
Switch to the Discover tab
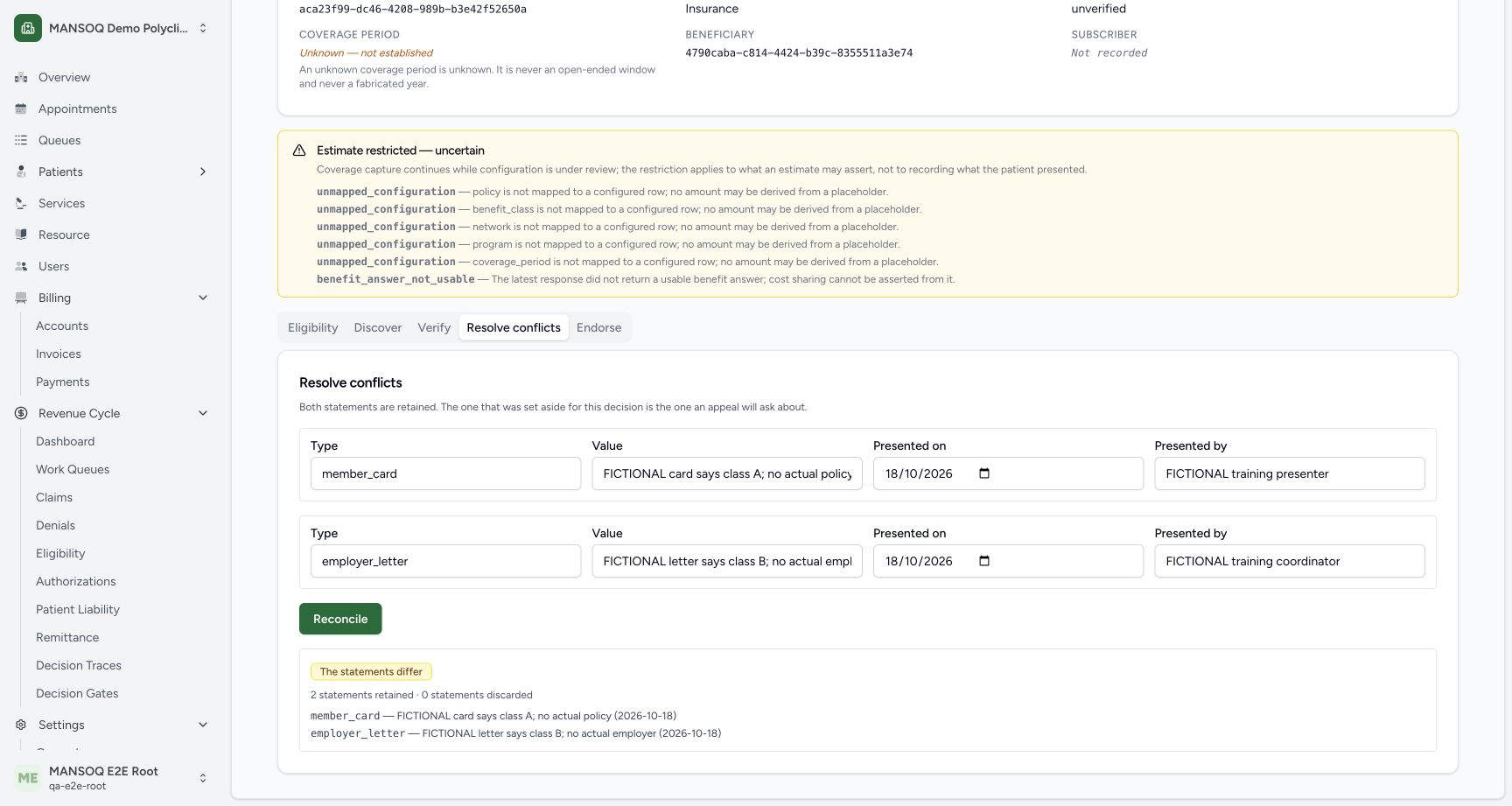(x=378, y=327)
